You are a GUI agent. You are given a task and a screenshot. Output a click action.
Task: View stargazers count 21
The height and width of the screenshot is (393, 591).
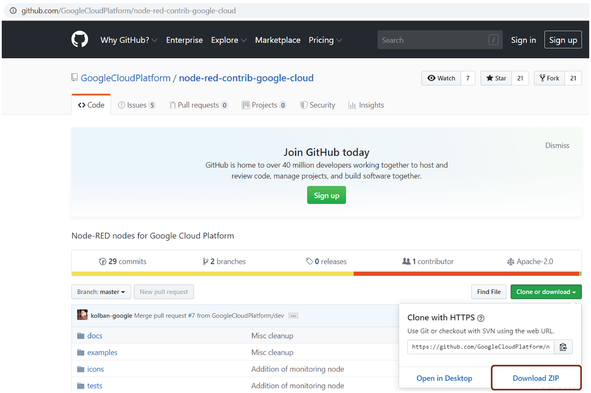520,78
